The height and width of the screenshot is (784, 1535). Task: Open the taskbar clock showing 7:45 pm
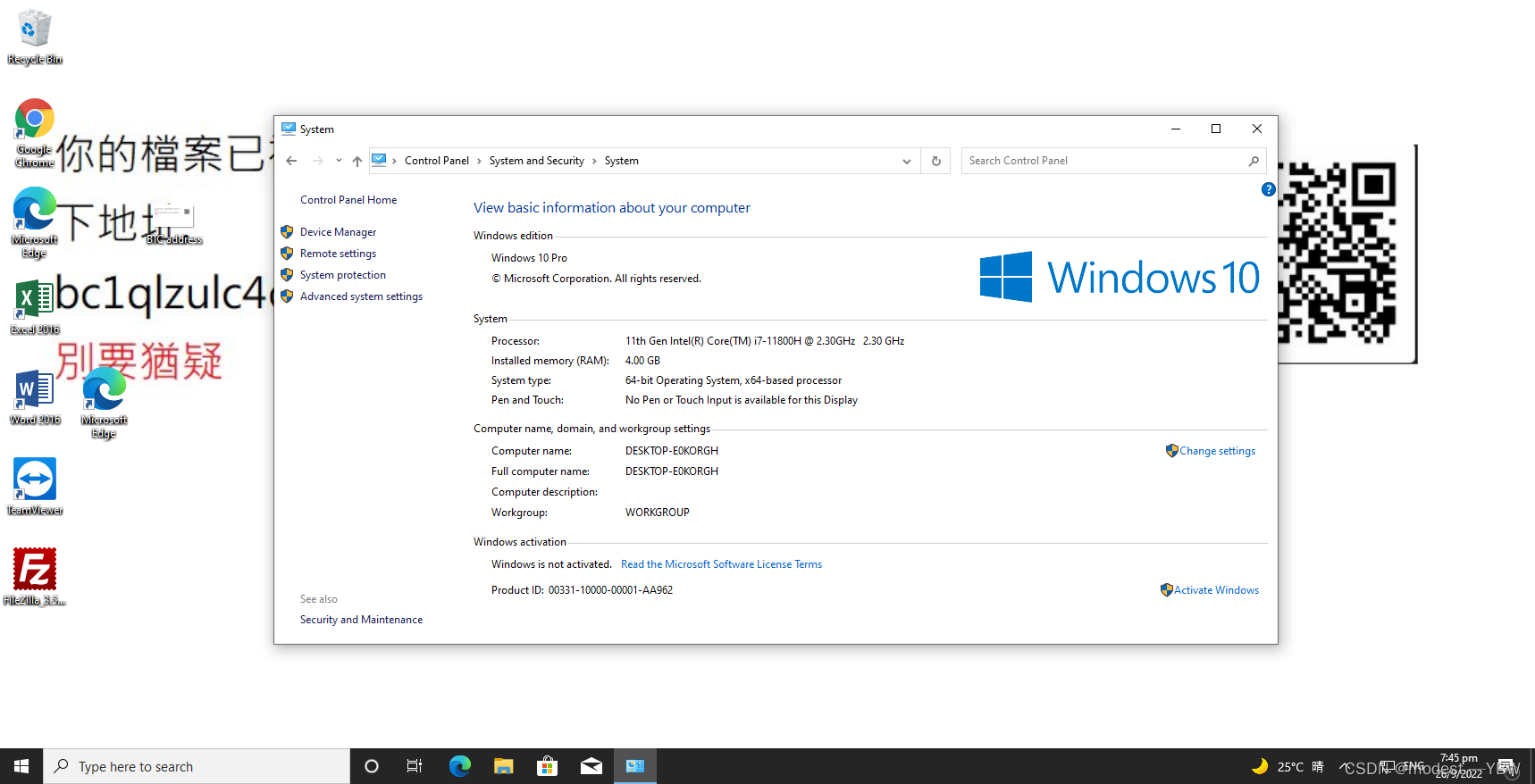tap(1459, 765)
